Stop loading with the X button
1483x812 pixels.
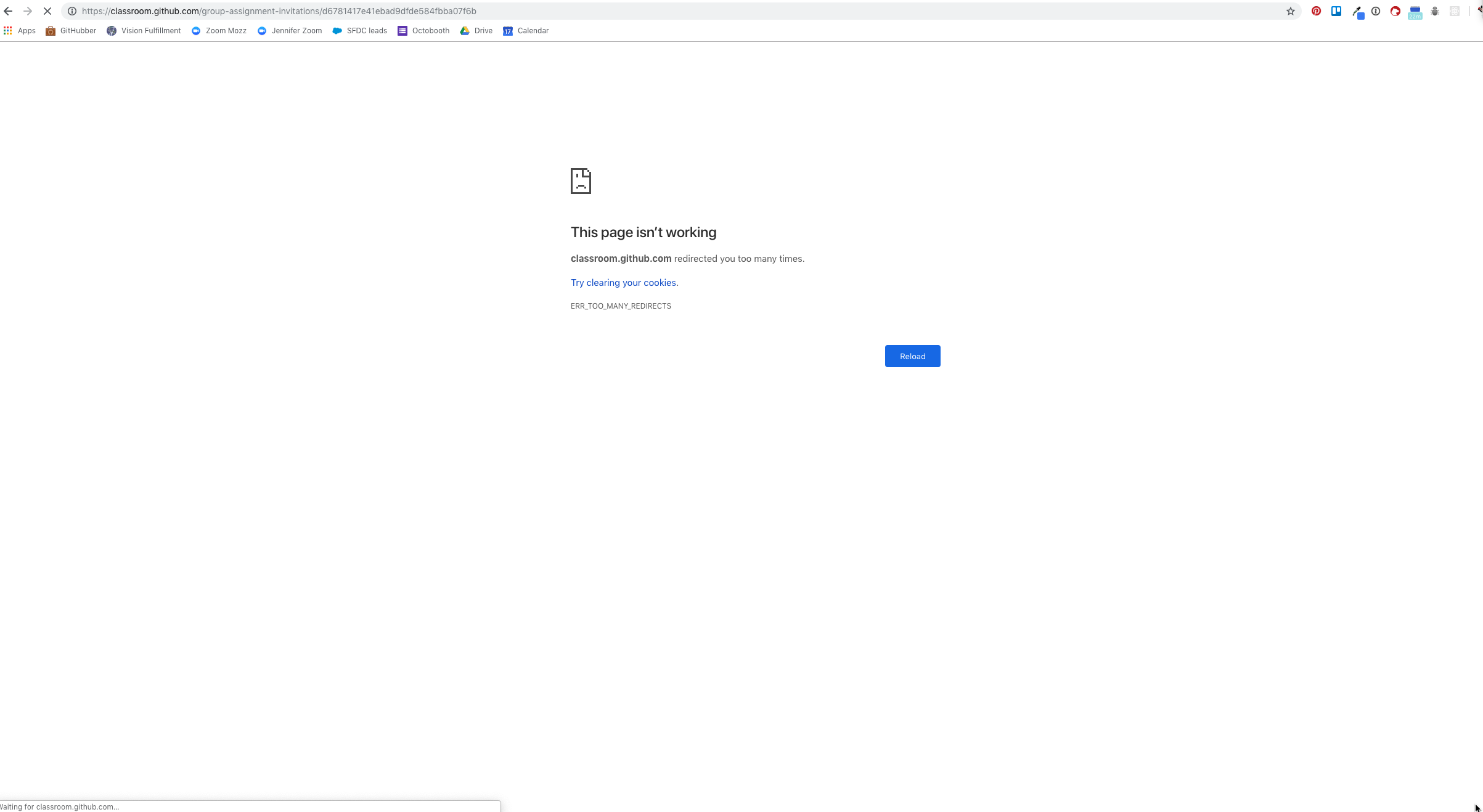pos(47,11)
